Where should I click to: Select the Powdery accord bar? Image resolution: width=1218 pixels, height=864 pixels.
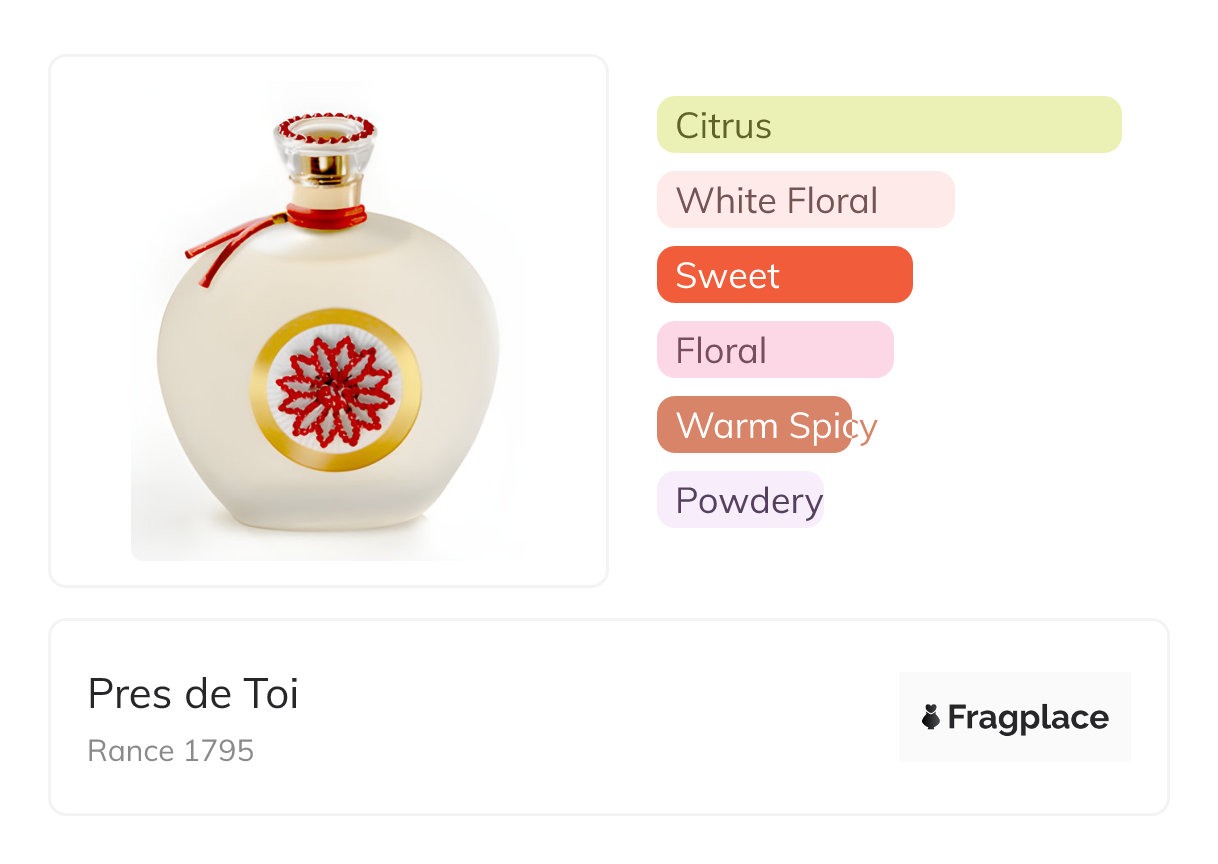tap(740, 500)
